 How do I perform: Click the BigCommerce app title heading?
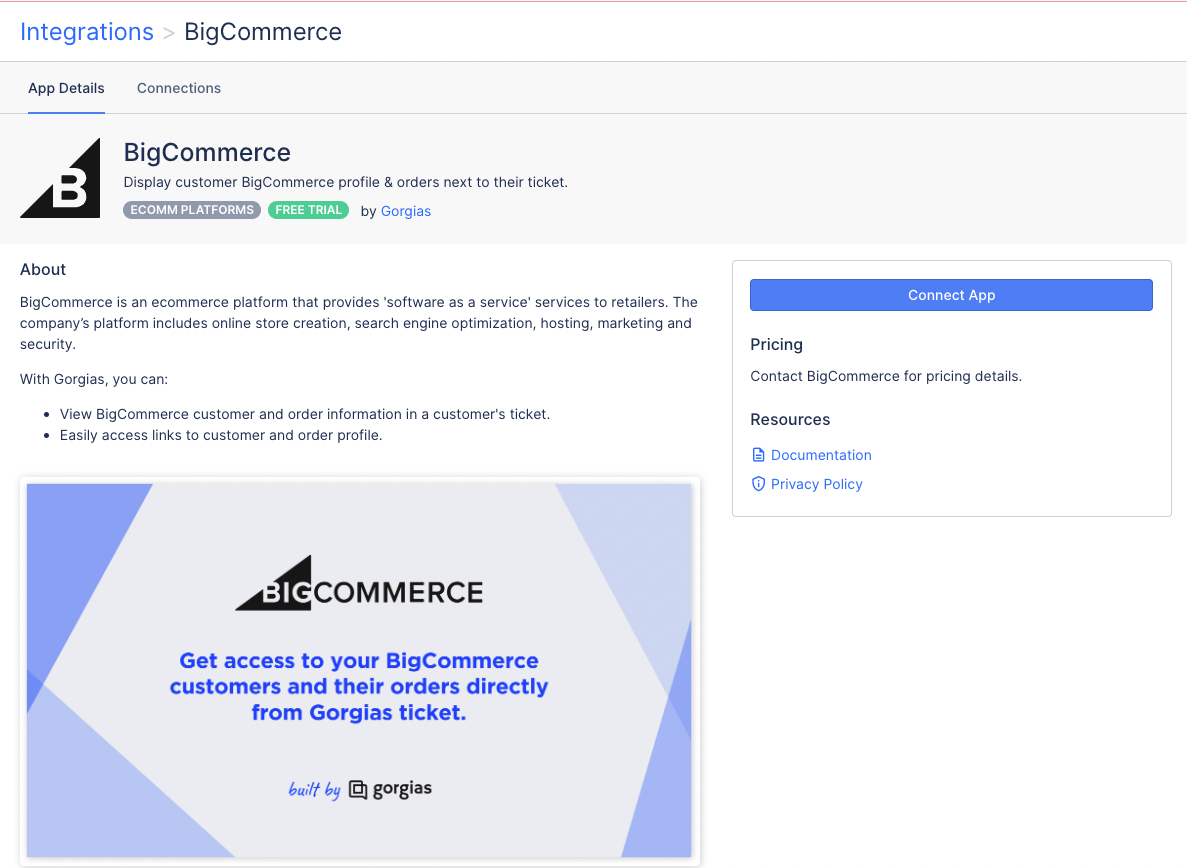(x=207, y=152)
